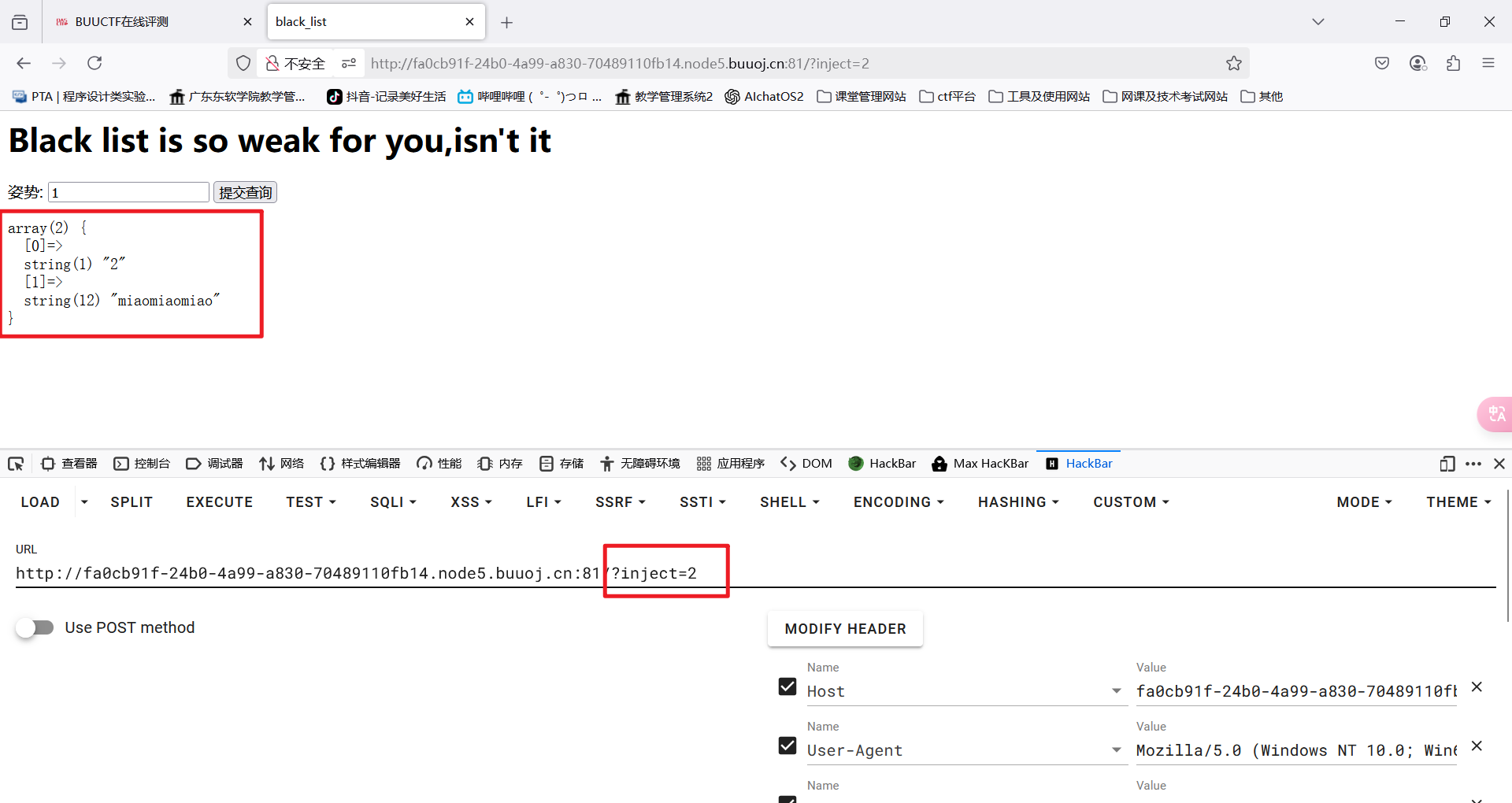This screenshot has width=1512, height=803.
Task: Uncheck the Host header checkbox
Action: pos(787,686)
